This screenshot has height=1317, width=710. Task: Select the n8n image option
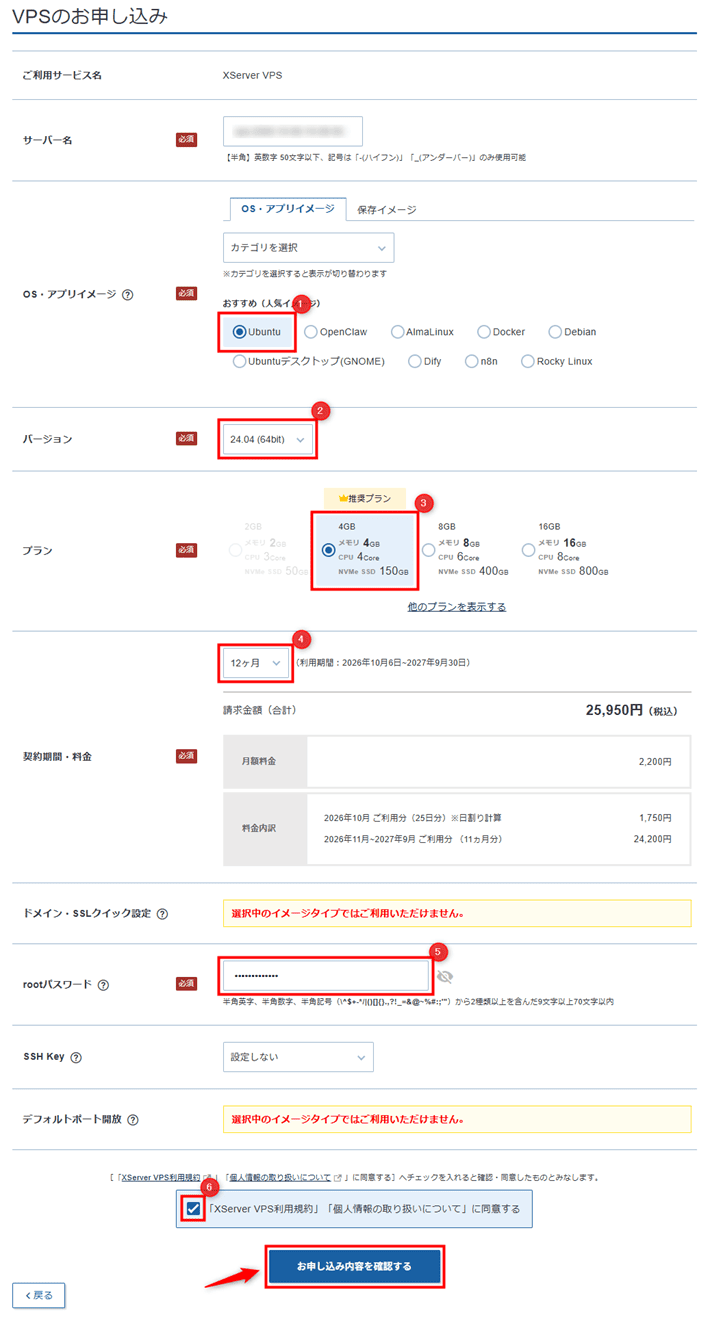(472, 362)
